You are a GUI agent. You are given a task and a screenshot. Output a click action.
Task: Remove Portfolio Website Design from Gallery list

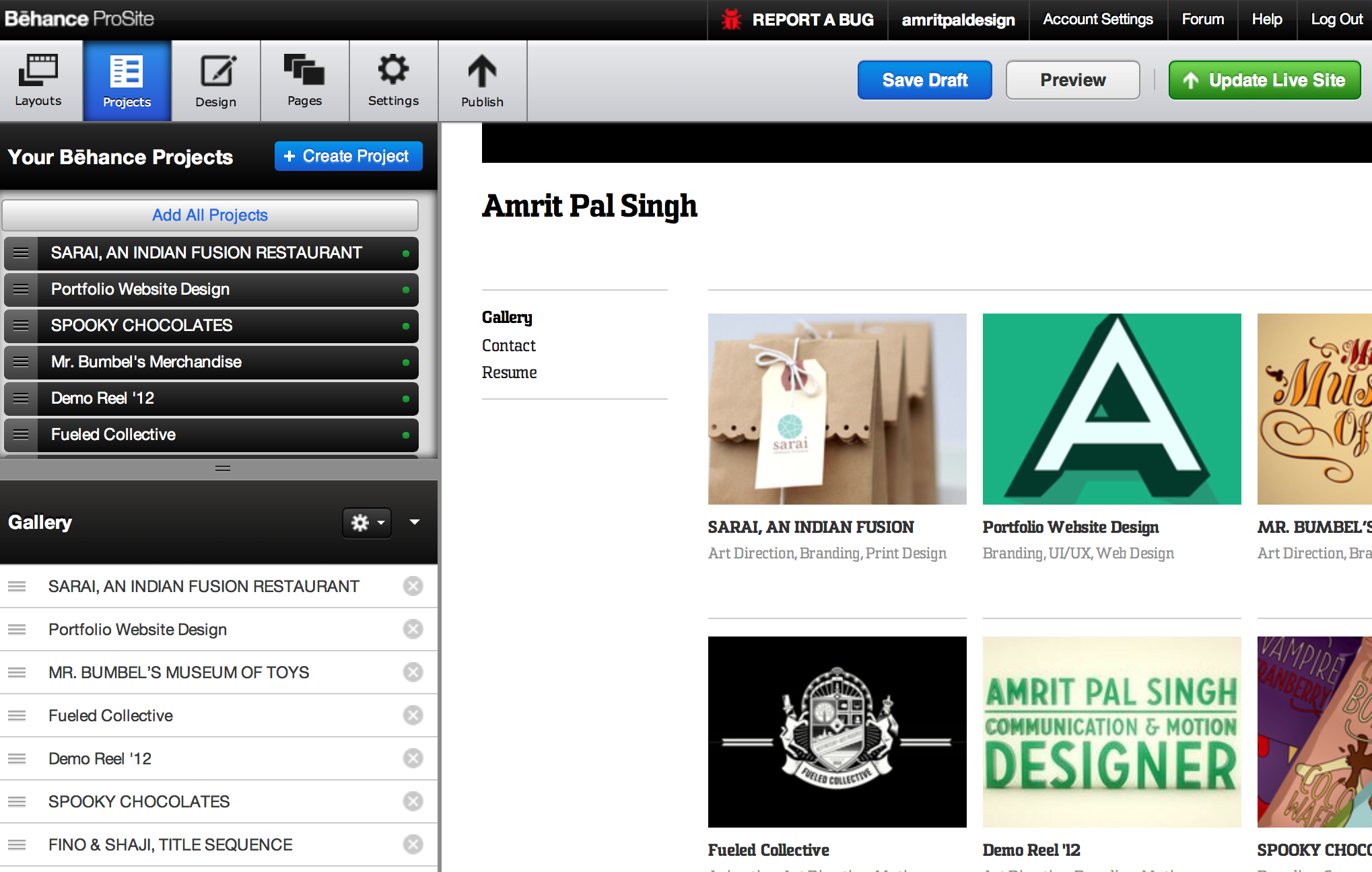413,629
